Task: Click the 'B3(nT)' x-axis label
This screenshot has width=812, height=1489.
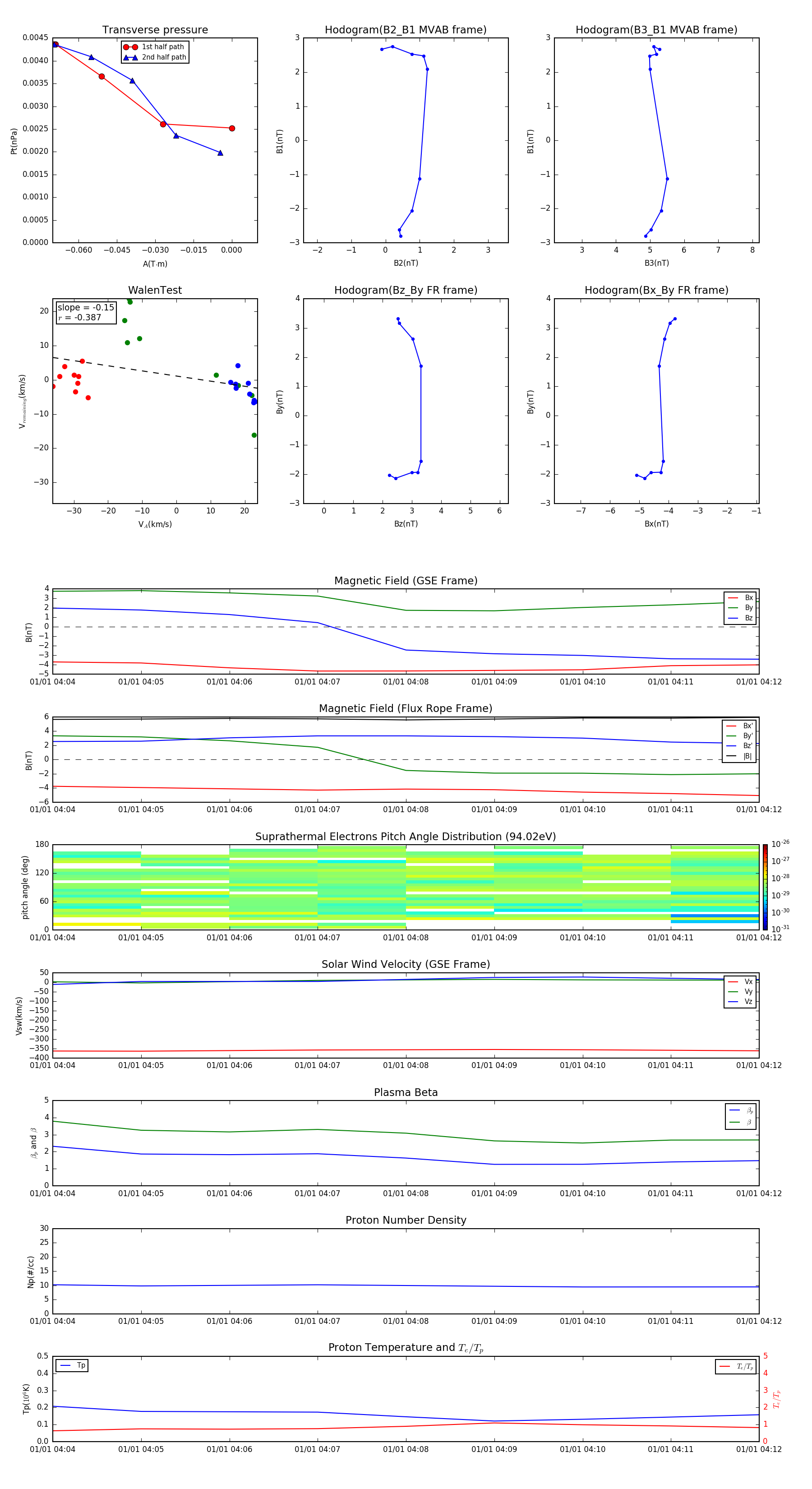Action: tap(656, 263)
